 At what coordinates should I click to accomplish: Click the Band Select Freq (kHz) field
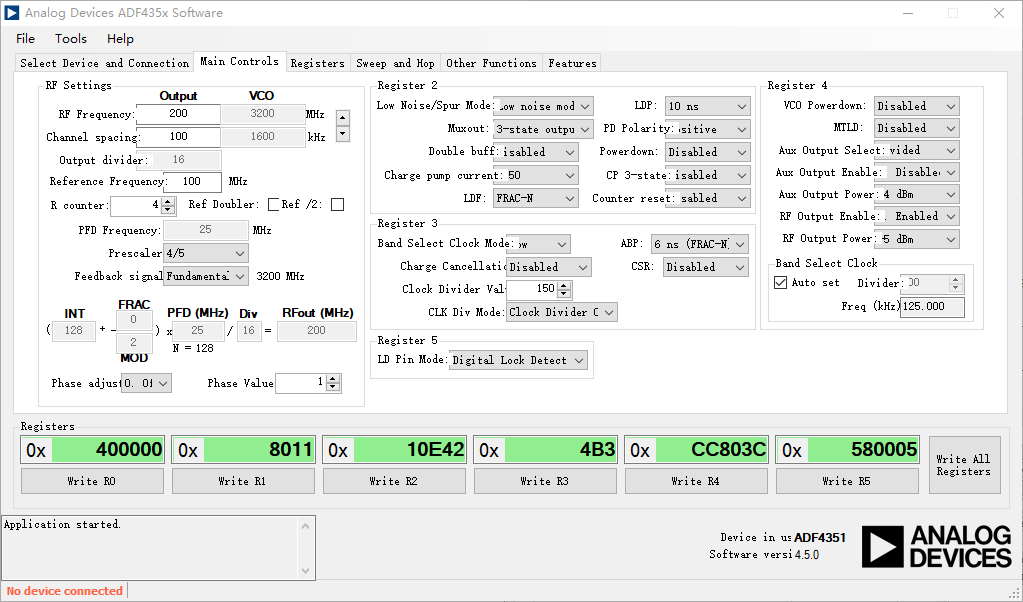point(932,307)
